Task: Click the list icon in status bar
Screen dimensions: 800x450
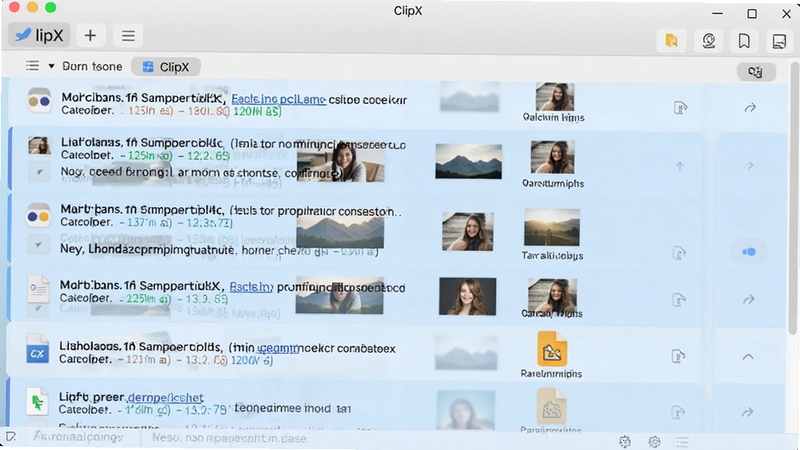Action: [x=683, y=441]
